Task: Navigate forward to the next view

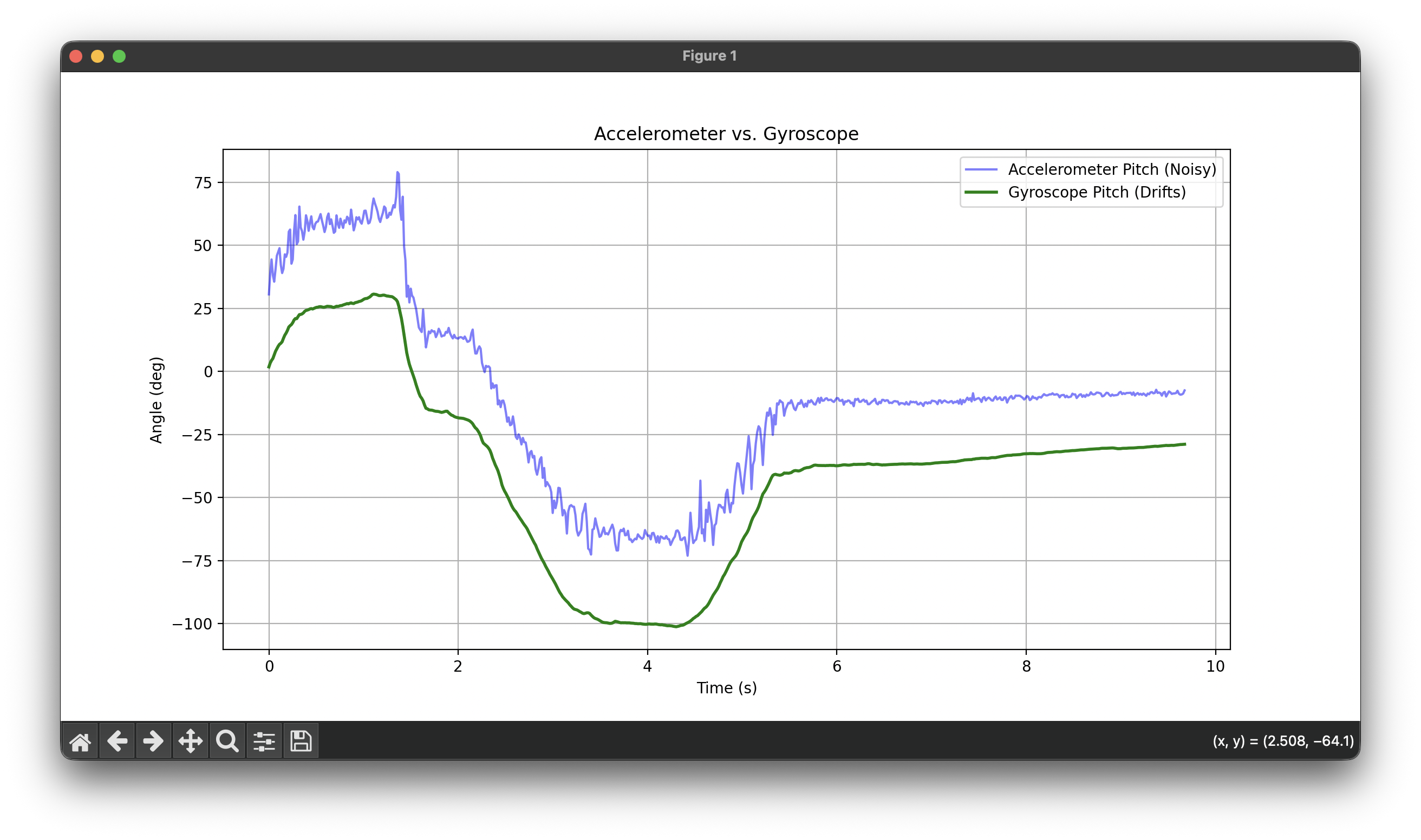Action: coord(155,740)
